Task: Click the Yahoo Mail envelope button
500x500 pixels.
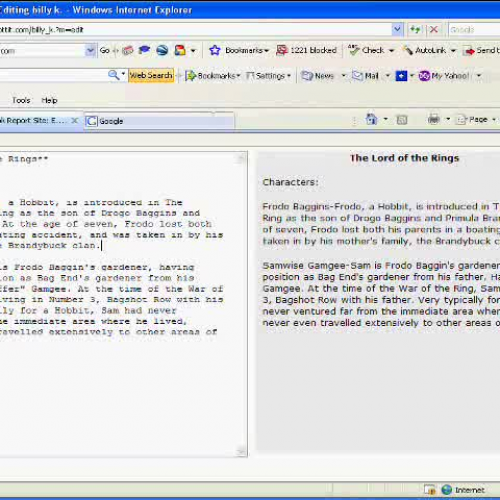Action: 365,76
